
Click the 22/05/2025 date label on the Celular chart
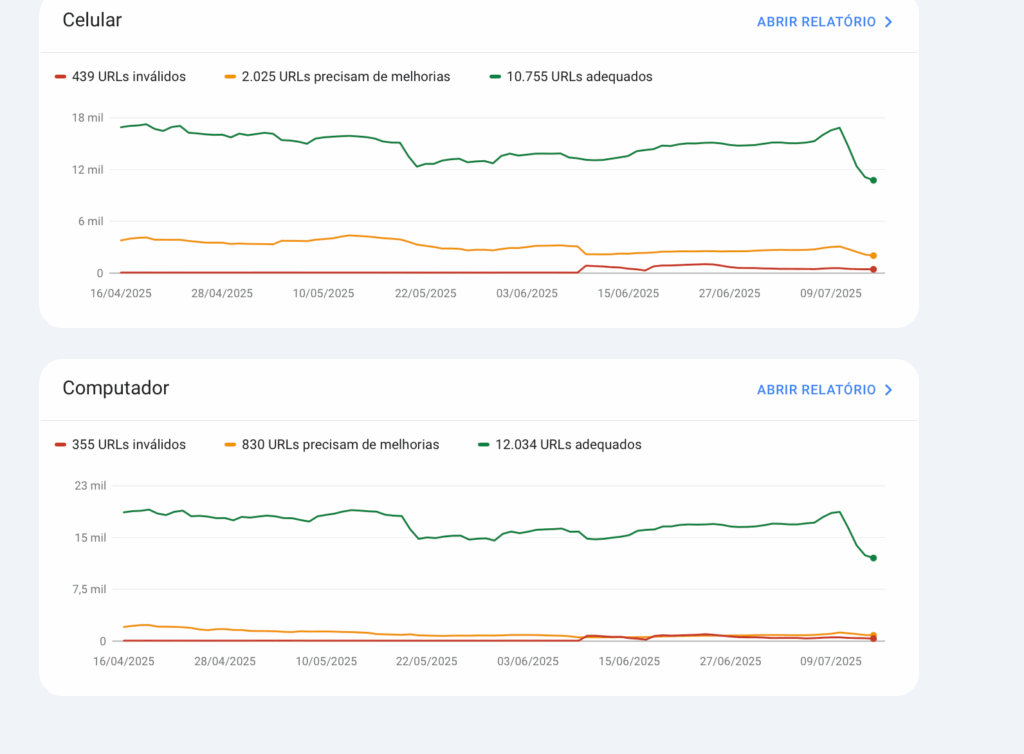[426, 294]
